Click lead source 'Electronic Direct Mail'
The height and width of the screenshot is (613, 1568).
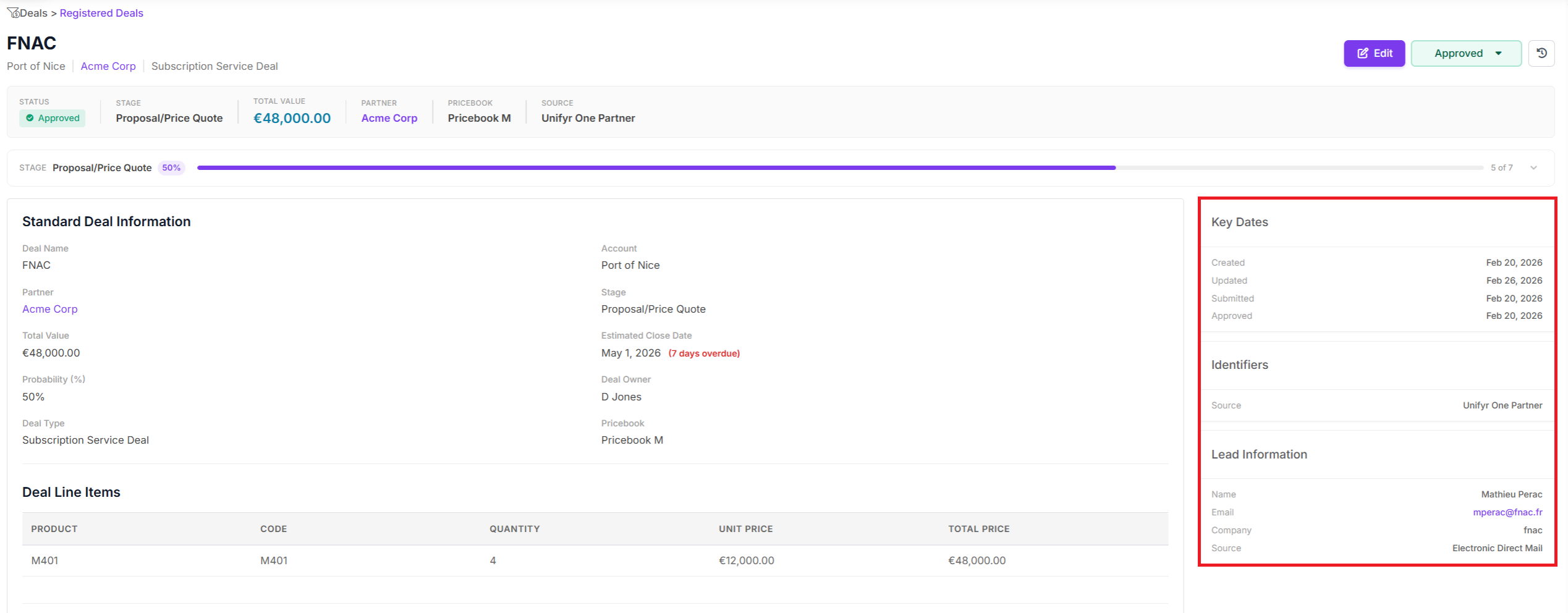(1498, 548)
